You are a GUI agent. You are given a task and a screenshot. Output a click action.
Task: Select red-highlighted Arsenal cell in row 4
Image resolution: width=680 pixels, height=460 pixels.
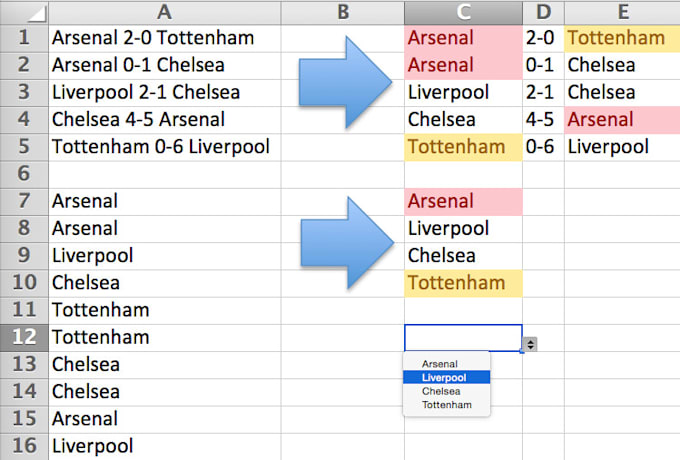622,120
